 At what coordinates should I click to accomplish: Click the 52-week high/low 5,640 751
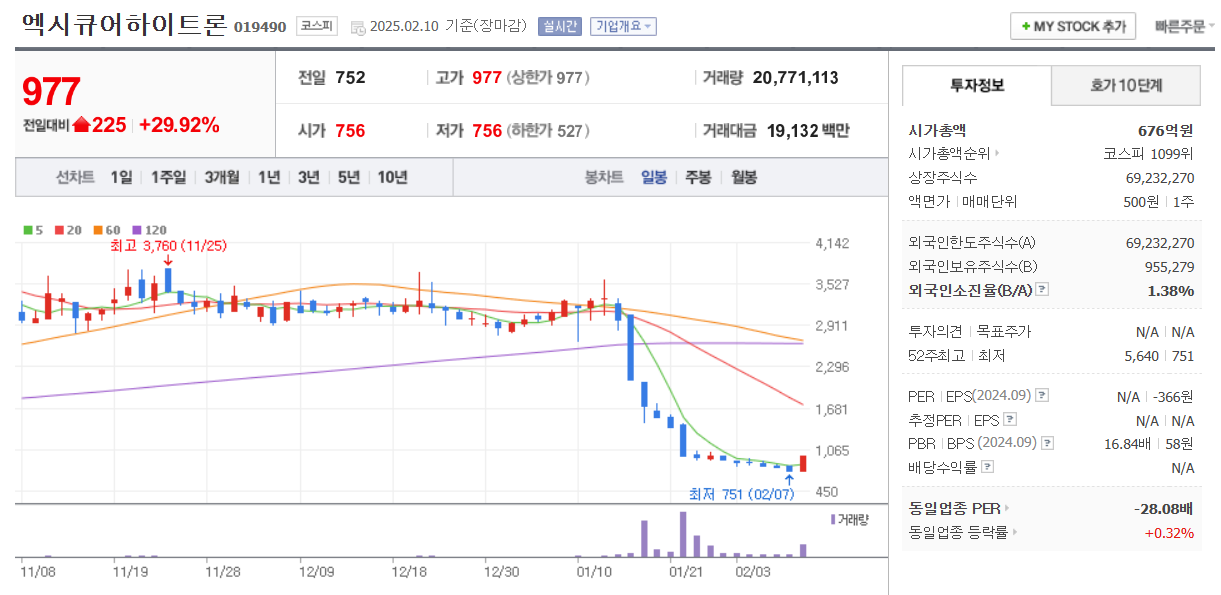[1160, 355]
